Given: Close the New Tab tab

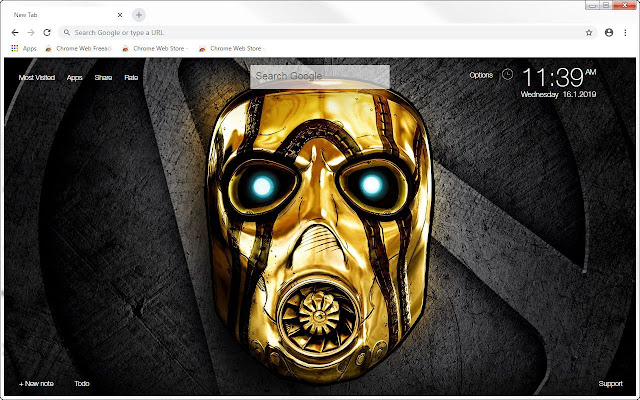Looking at the screenshot, I should click(120, 15).
